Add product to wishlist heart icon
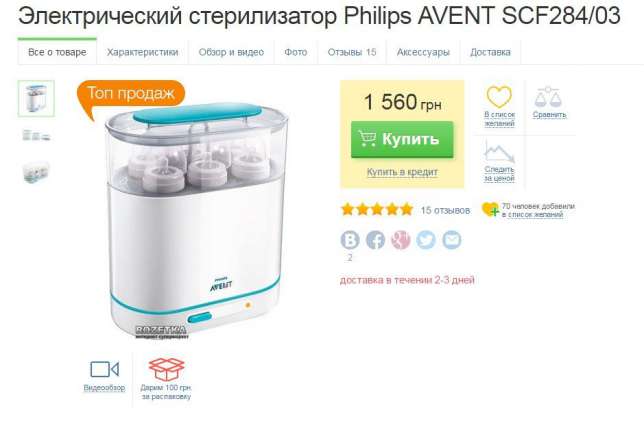The image size is (644, 421). 499,97
